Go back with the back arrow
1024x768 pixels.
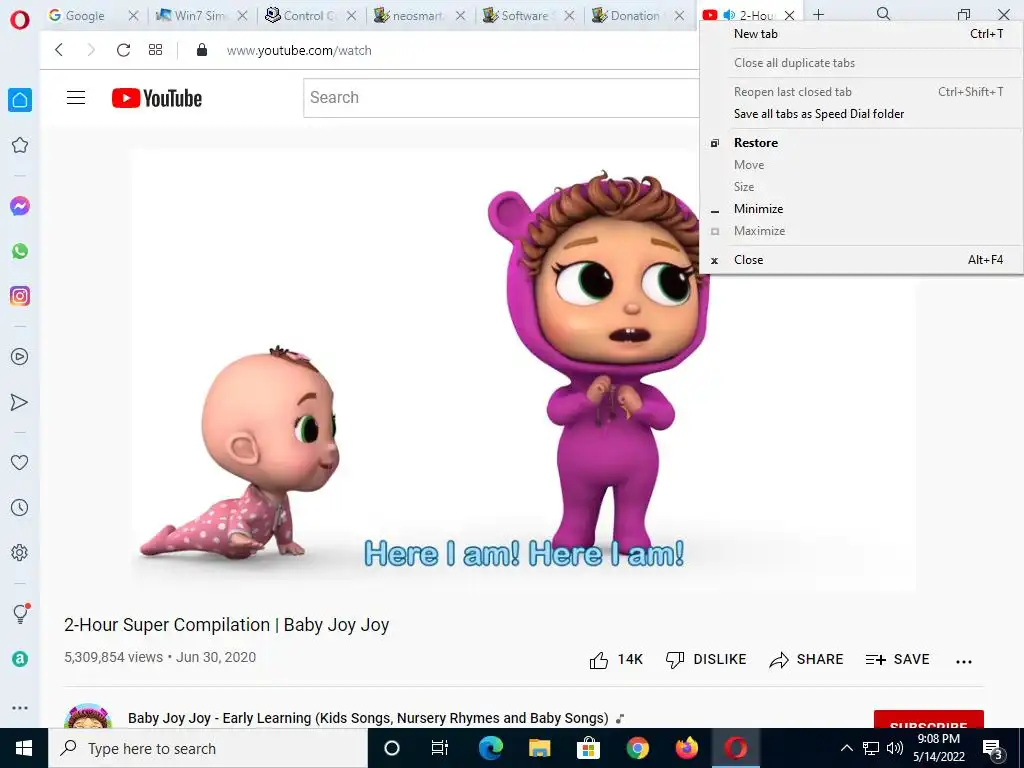(59, 50)
